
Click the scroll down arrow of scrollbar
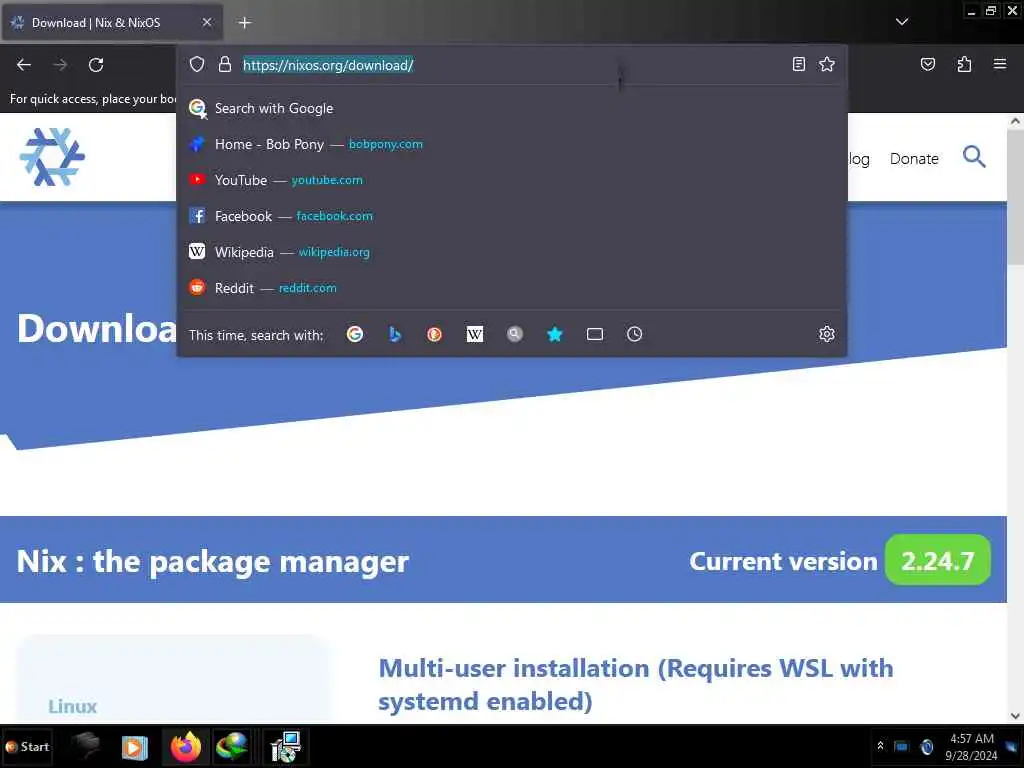pos(1015,716)
